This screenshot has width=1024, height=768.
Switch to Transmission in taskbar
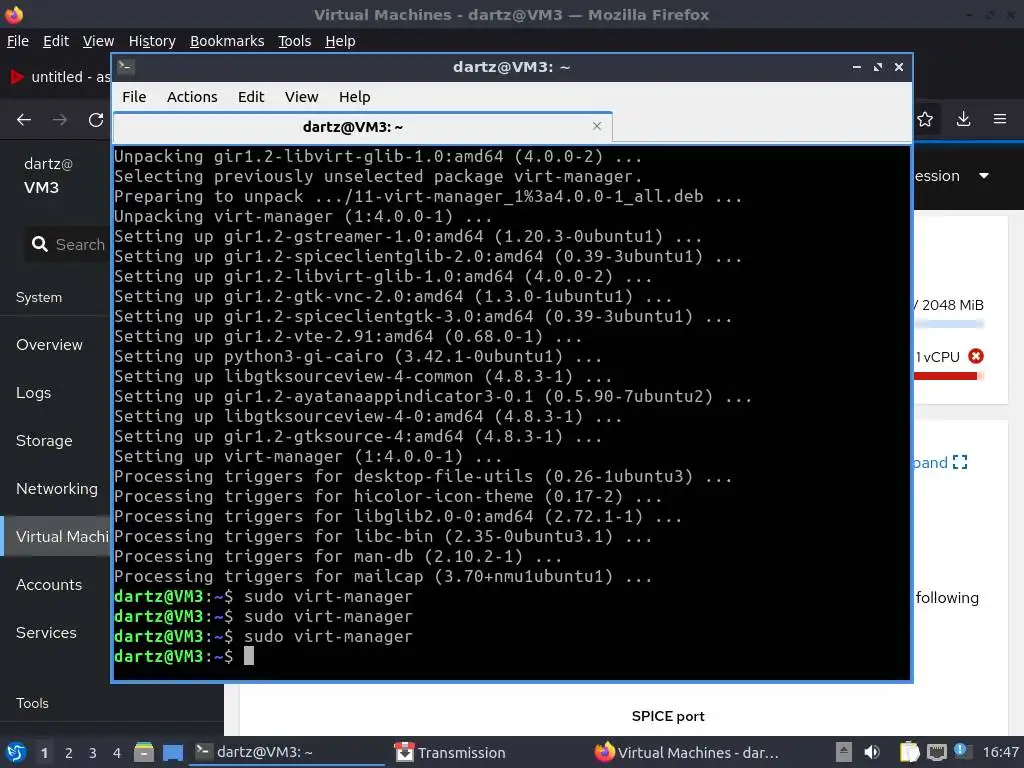point(487,752)
